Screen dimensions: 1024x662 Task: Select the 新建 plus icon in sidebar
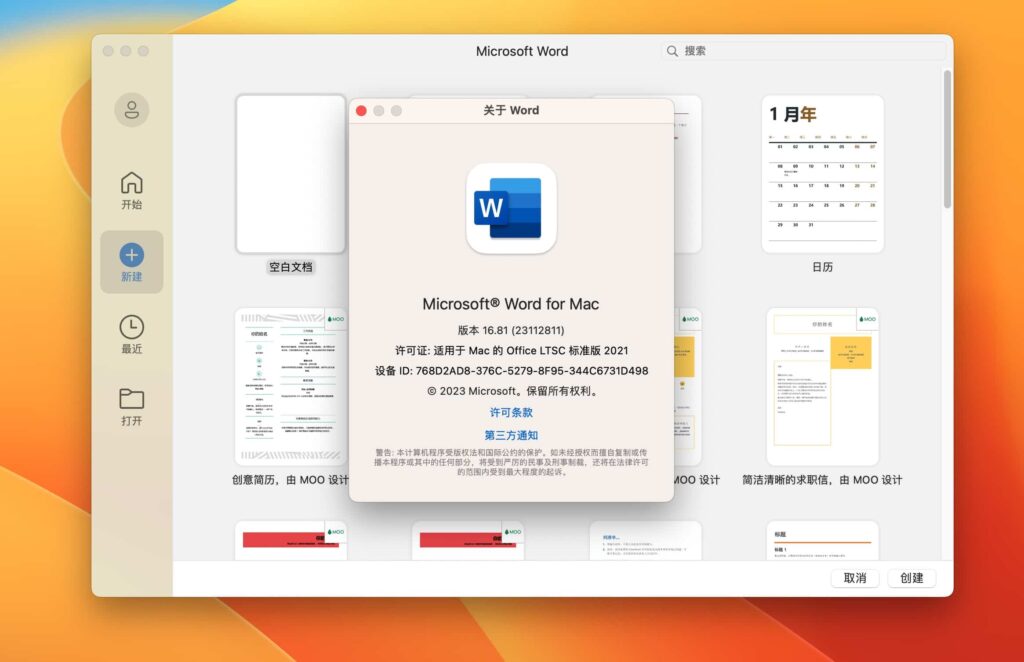click(x=131, y=255)
